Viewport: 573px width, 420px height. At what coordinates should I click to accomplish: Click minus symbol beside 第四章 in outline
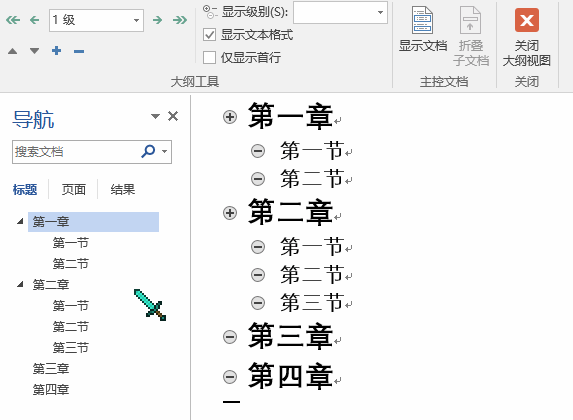coord(230,377)
